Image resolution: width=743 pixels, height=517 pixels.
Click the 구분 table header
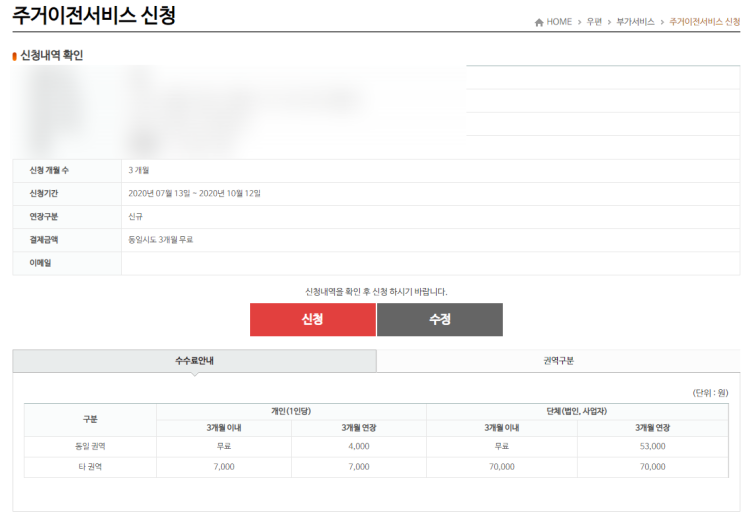90,419
